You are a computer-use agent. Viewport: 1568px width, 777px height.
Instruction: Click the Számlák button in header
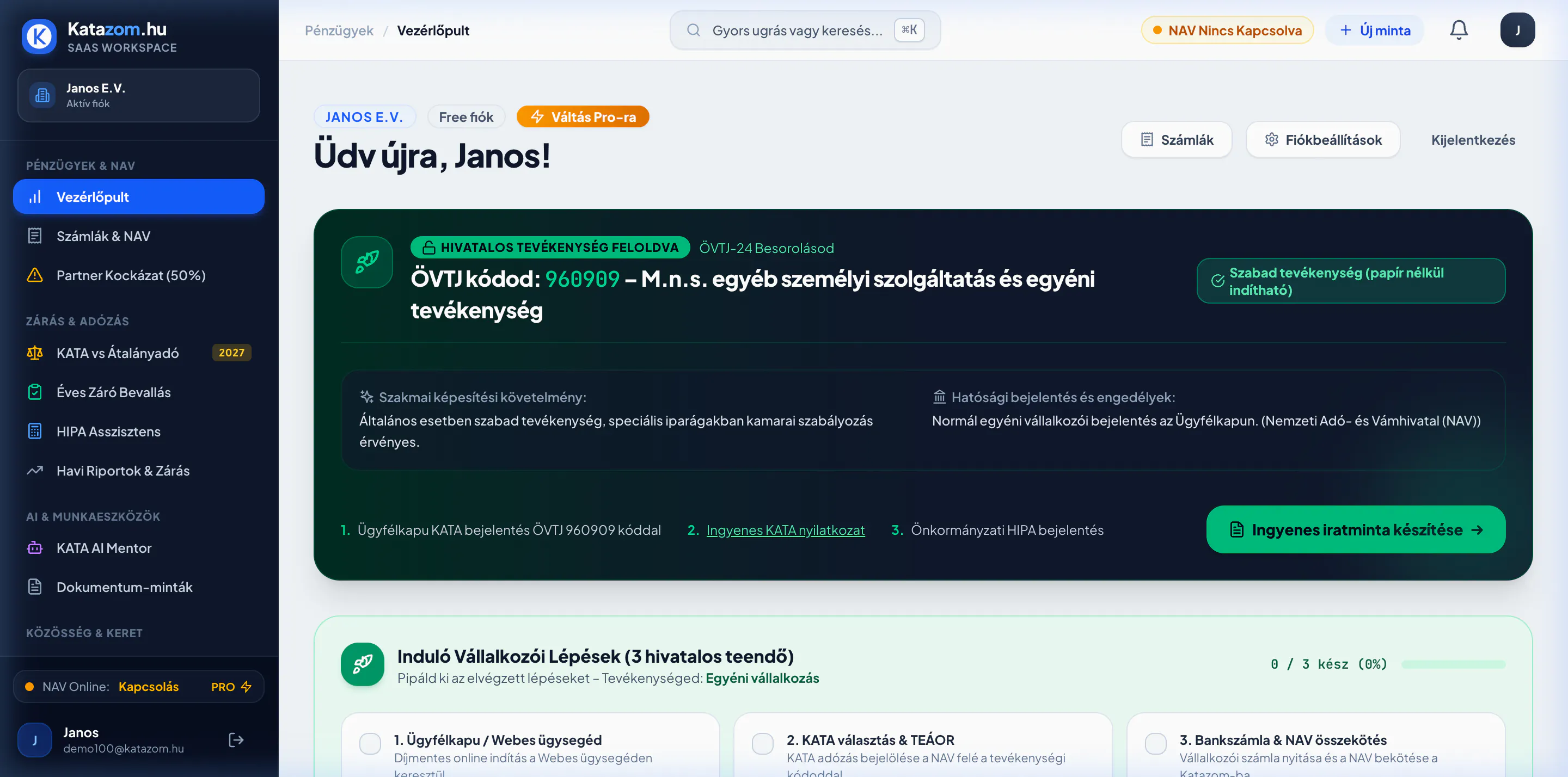click(1177, 140)
